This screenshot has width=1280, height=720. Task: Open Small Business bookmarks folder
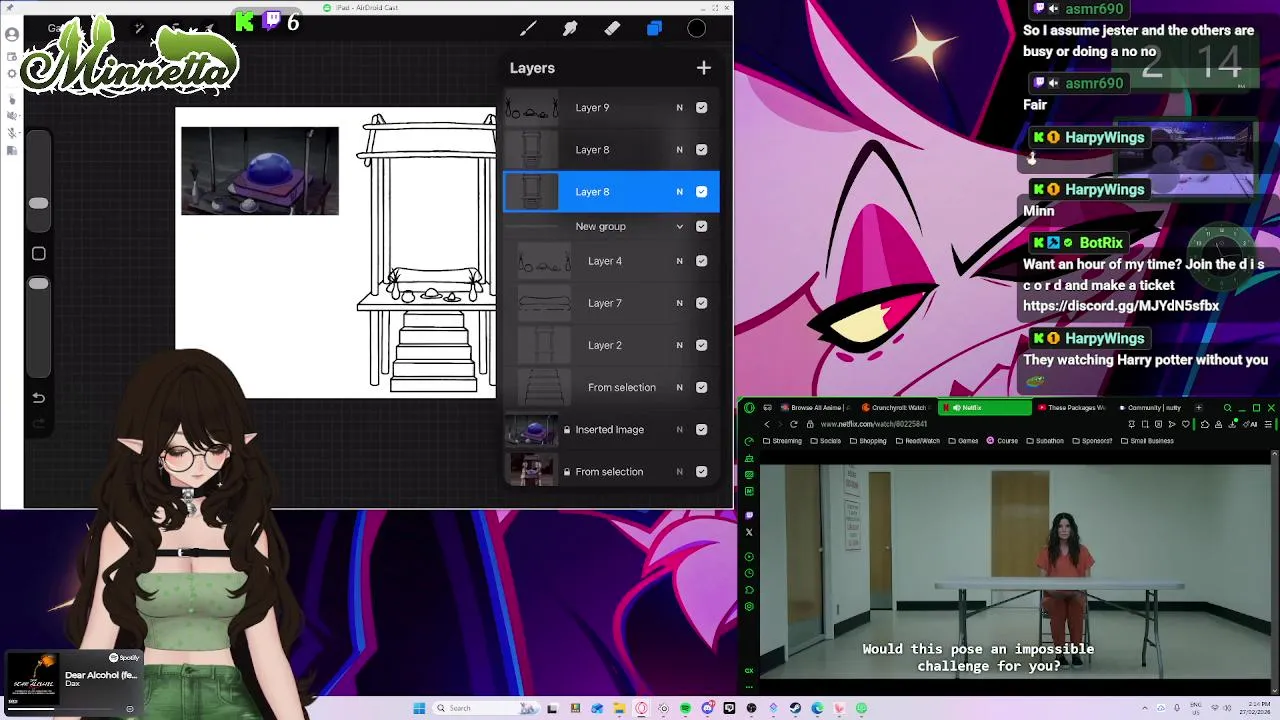click(x=1147, y=441)
